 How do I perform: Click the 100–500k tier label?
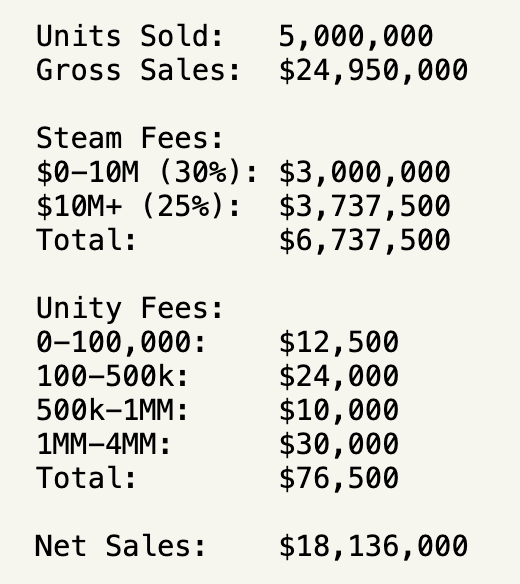(112, 376)
